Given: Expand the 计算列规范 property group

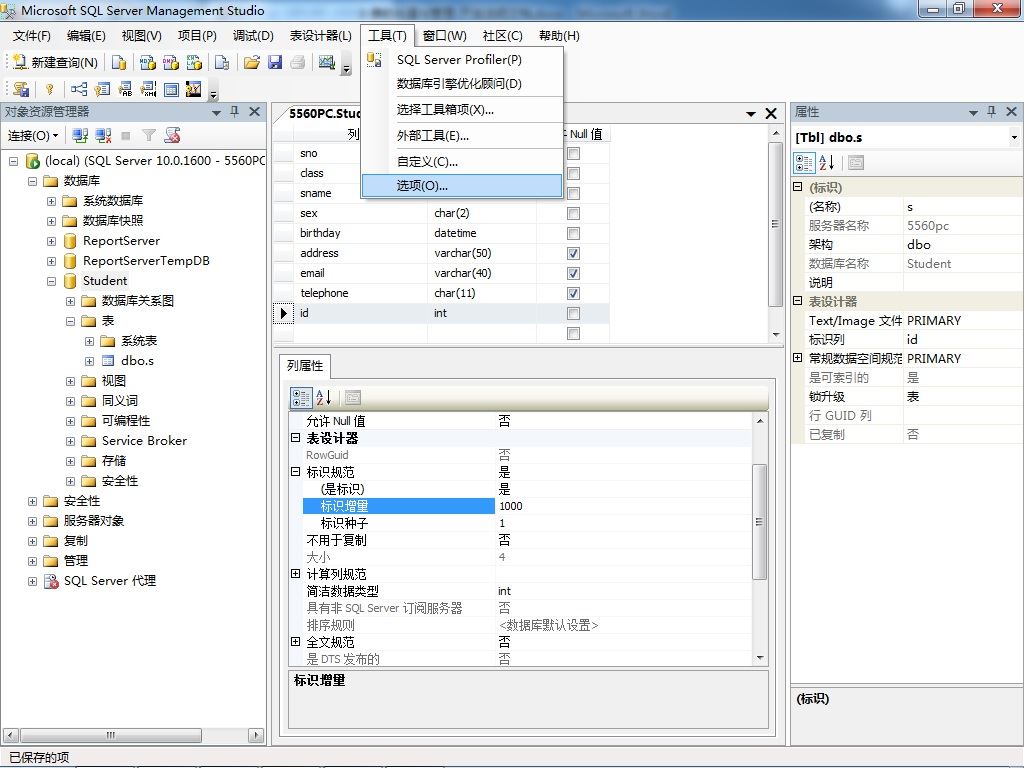Looking at the screenshot, I should [295, 573].
